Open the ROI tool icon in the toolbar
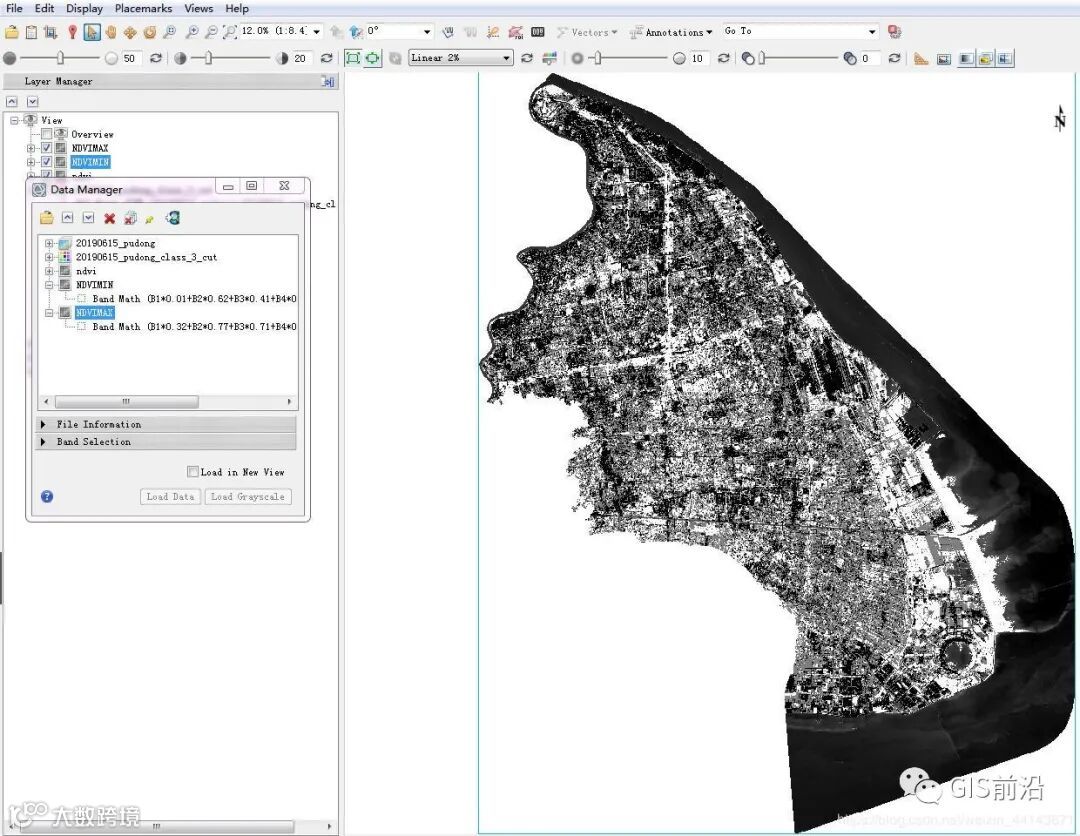 514,32
